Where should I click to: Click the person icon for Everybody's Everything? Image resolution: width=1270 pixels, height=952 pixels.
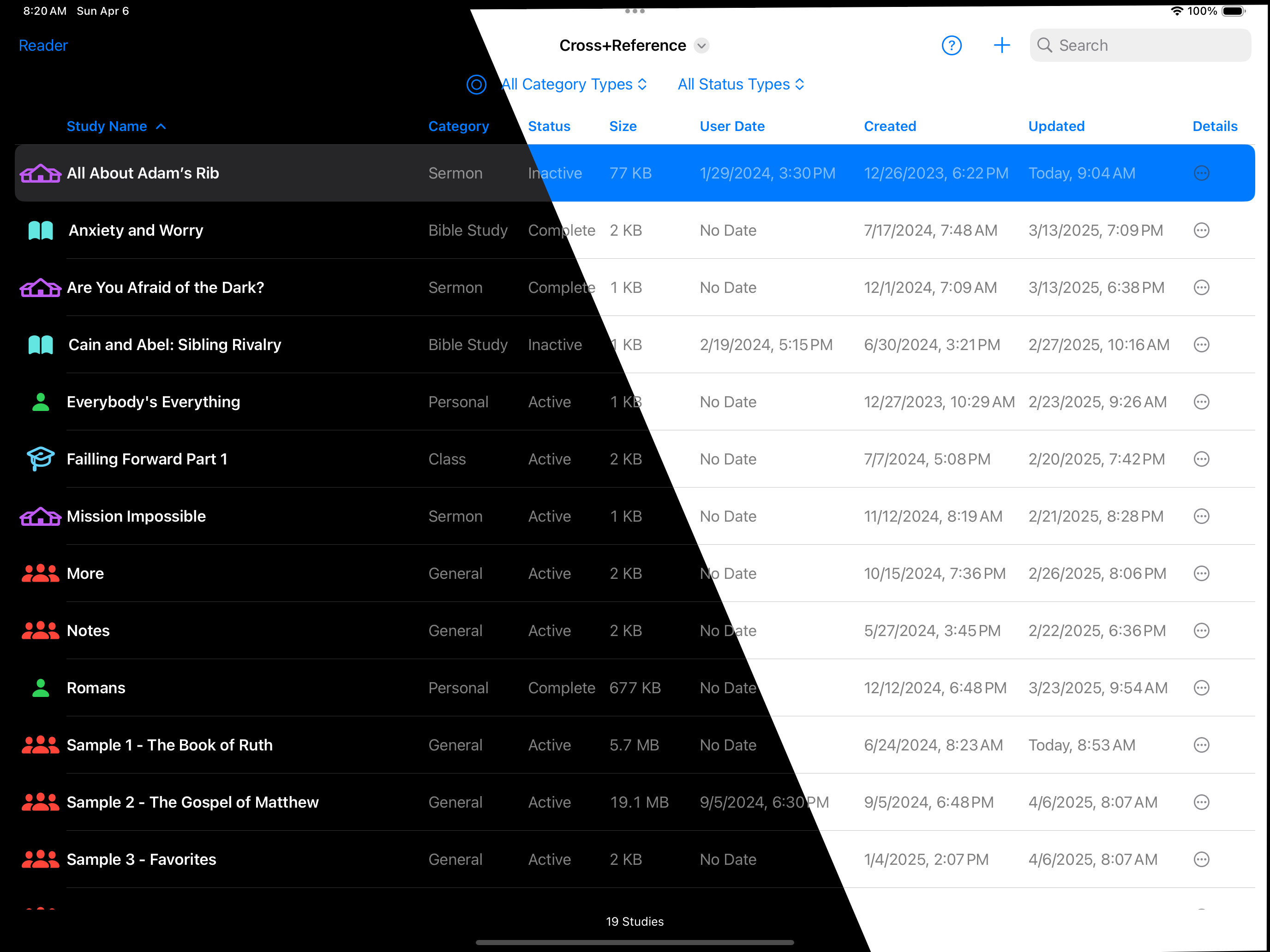pos(40,402)
